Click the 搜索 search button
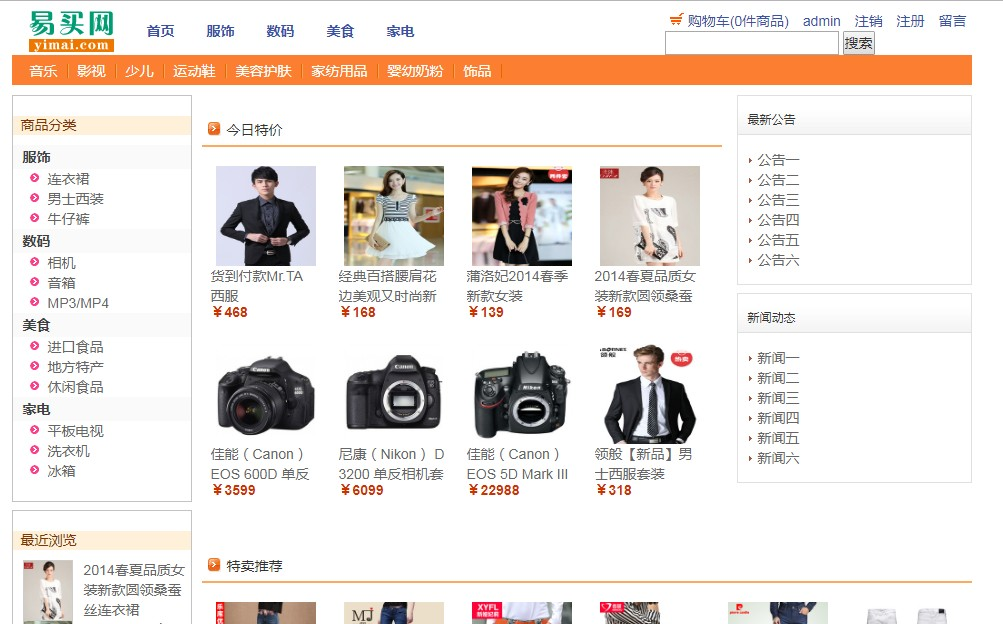The height and width of the screenshot is (624, 1003). pyautogui.click(x=858, y=43)
